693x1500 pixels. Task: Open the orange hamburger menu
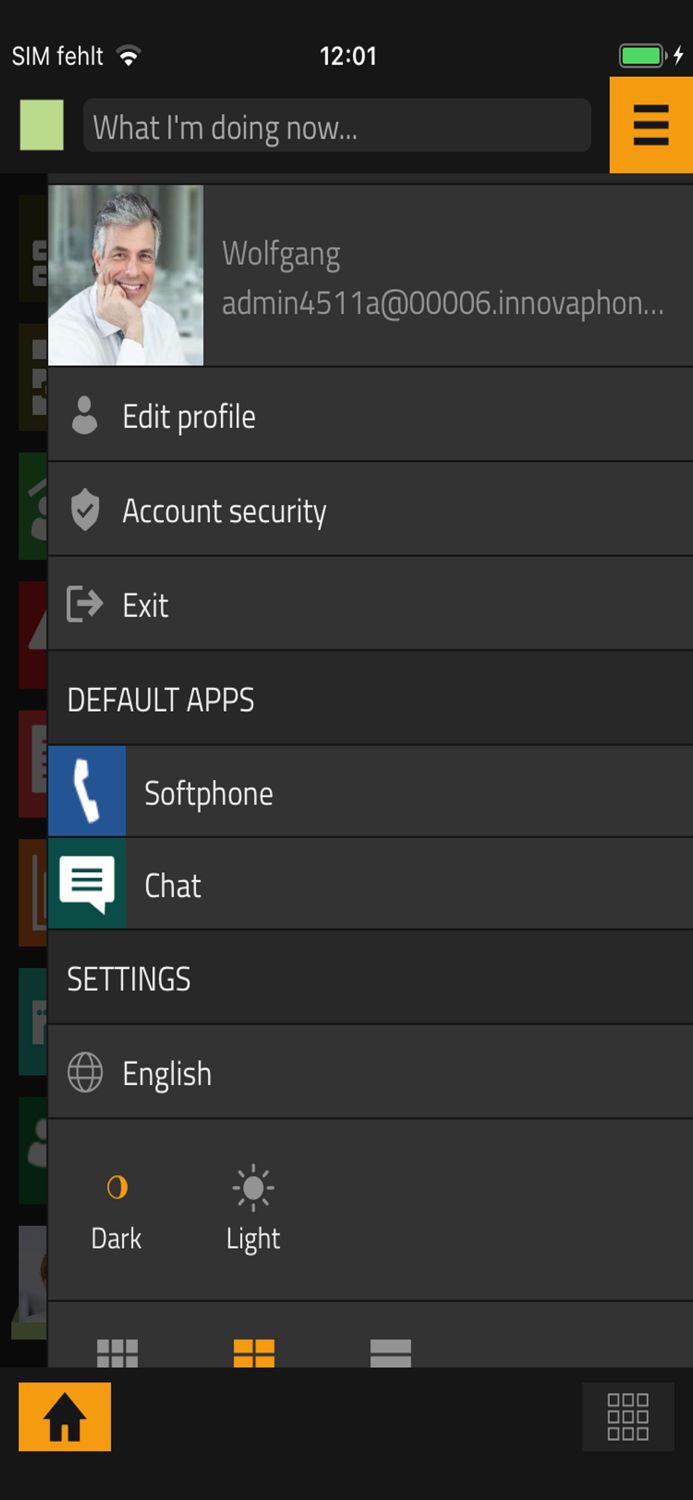pyautogui.click(x=651, y=125)
